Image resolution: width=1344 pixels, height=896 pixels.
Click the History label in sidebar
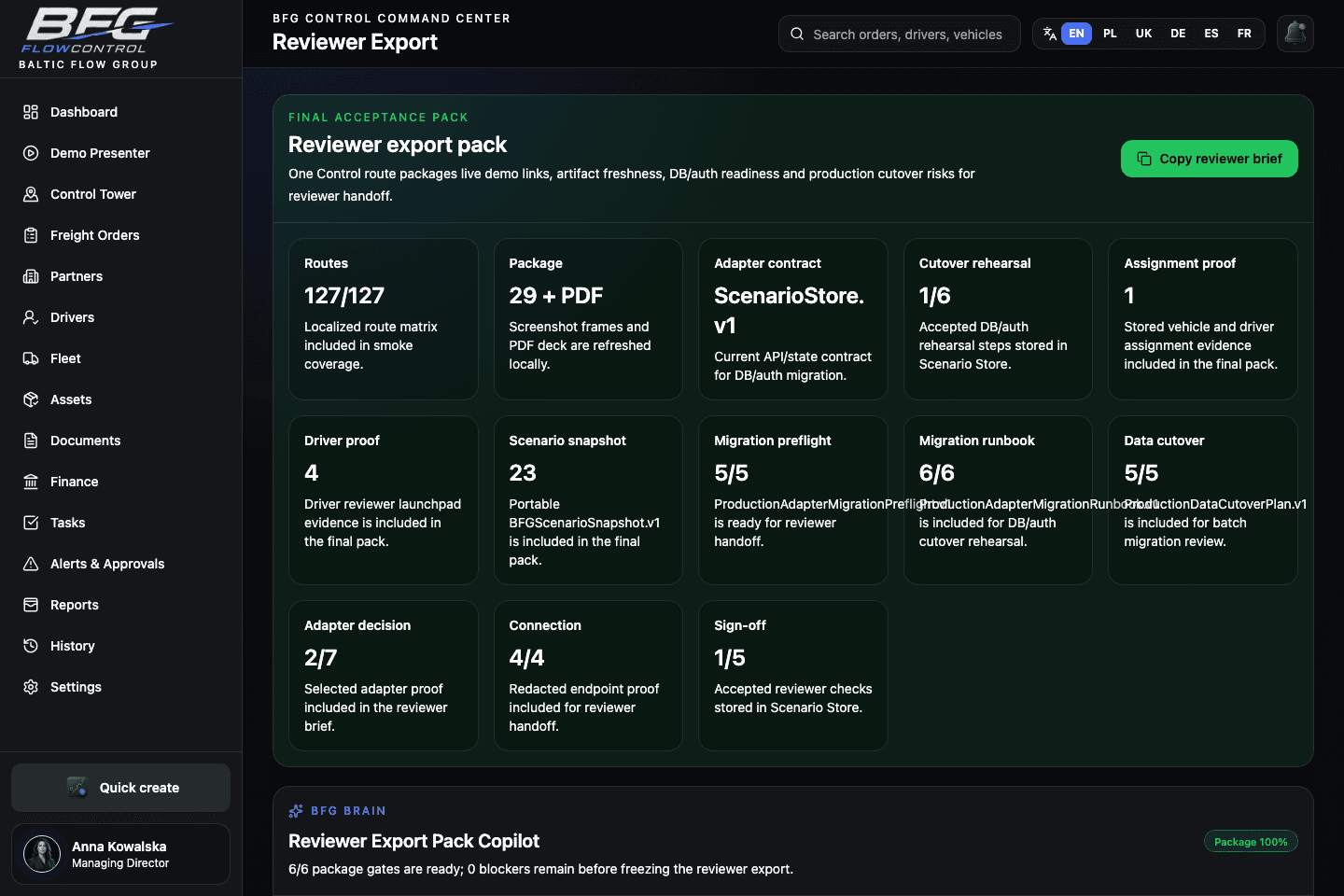[72, 646]
